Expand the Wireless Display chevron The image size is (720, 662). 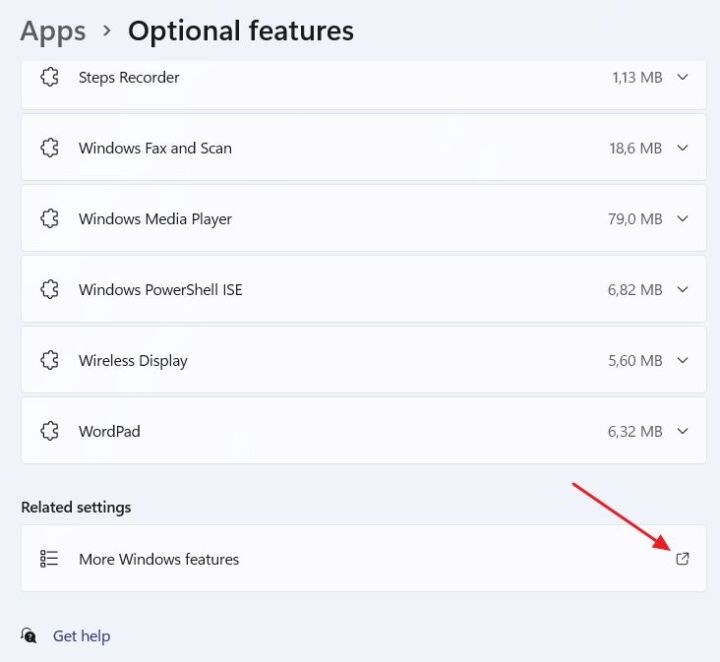click(x=683, y=361)
